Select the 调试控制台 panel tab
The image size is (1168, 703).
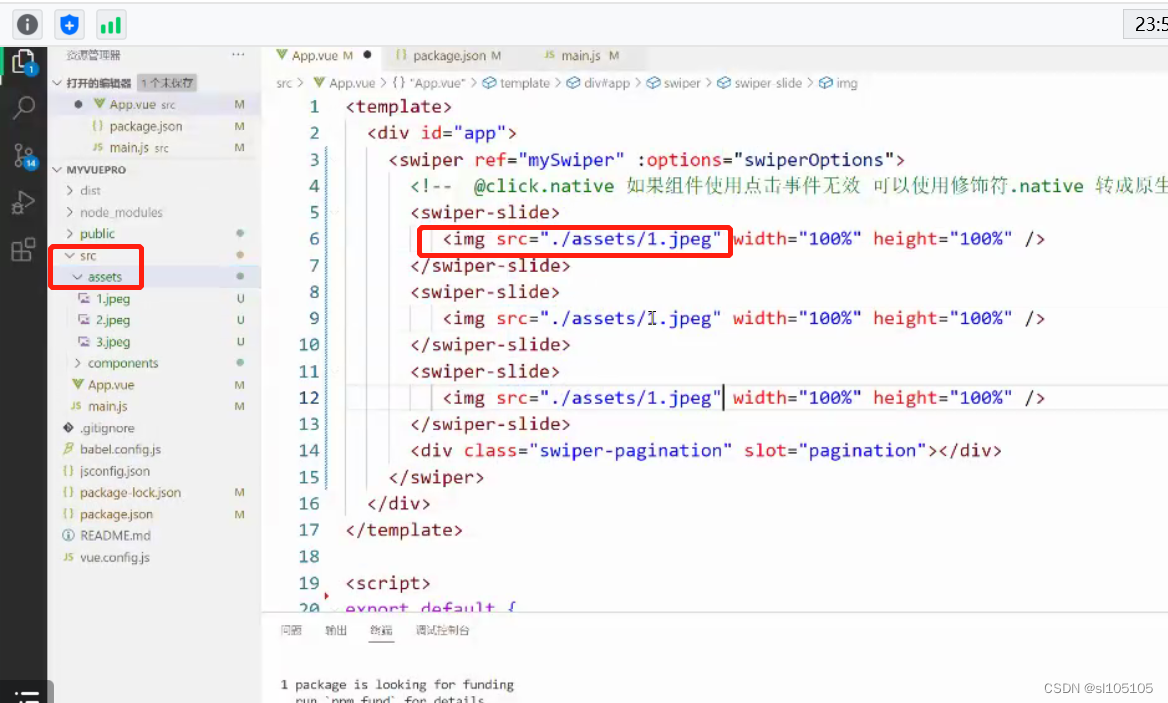[x=442, y=630]
